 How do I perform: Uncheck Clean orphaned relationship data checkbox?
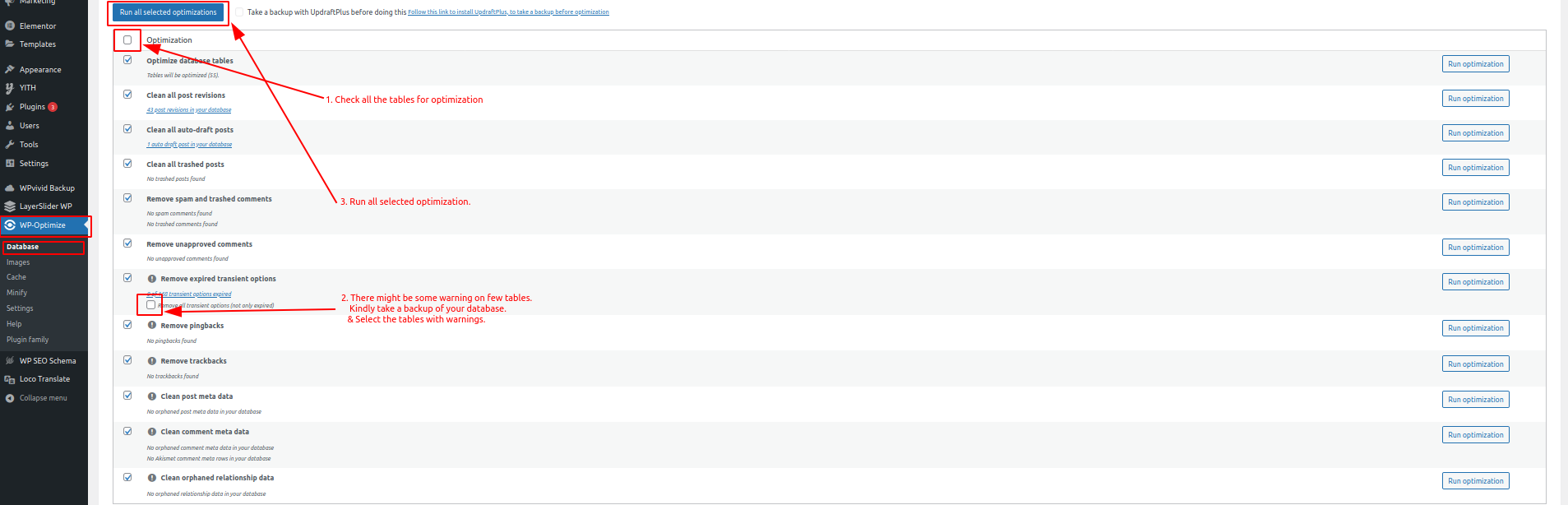click(127, 478)
